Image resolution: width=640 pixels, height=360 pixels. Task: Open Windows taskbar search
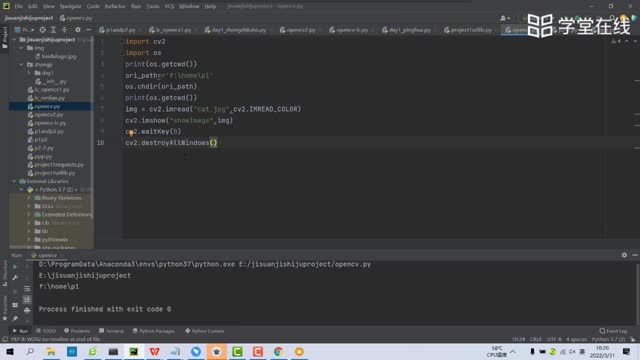click(x=30, y=351)
